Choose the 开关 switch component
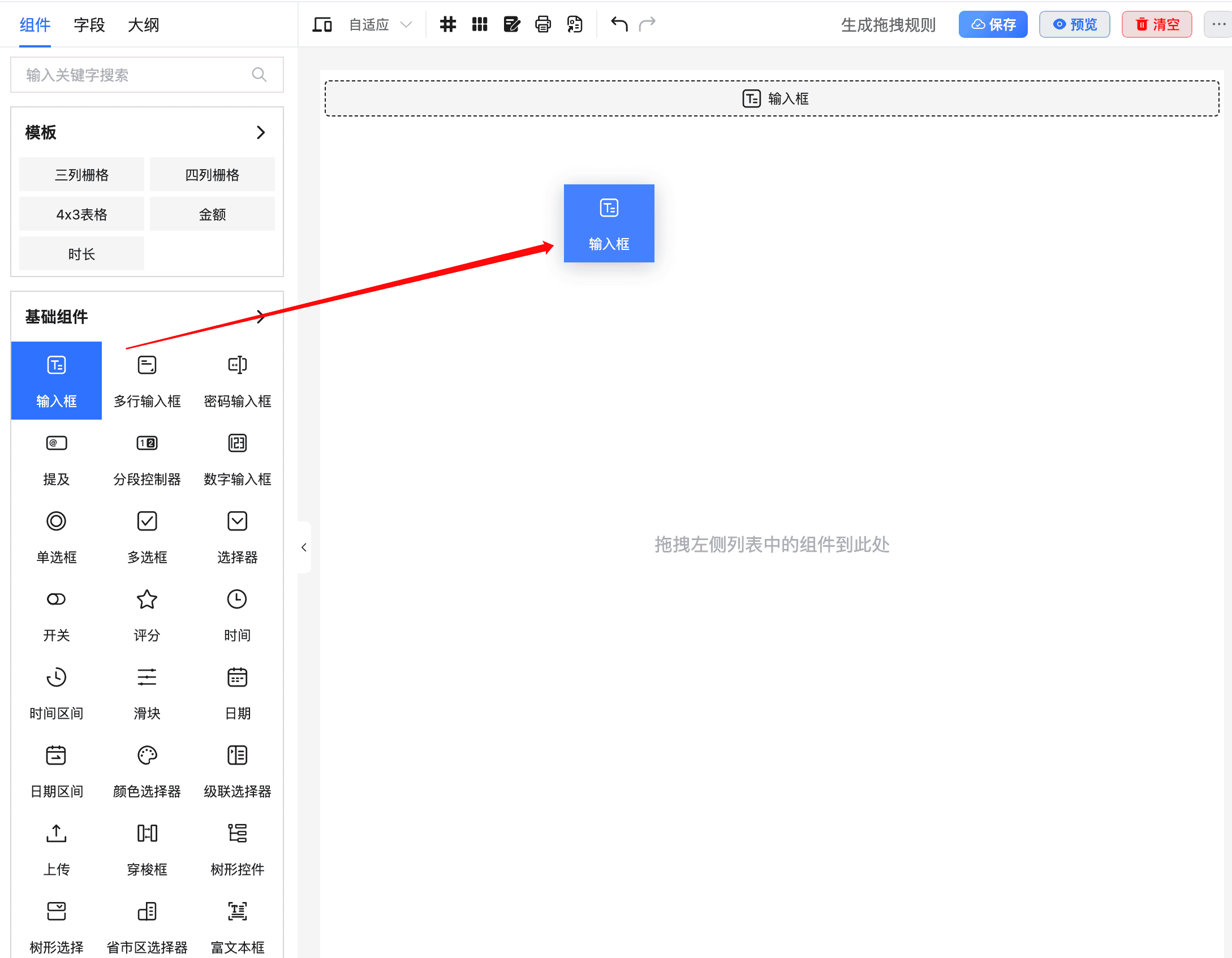Image resolution: width=1232 pixels, height=958 pixels. tap(57, 615)
